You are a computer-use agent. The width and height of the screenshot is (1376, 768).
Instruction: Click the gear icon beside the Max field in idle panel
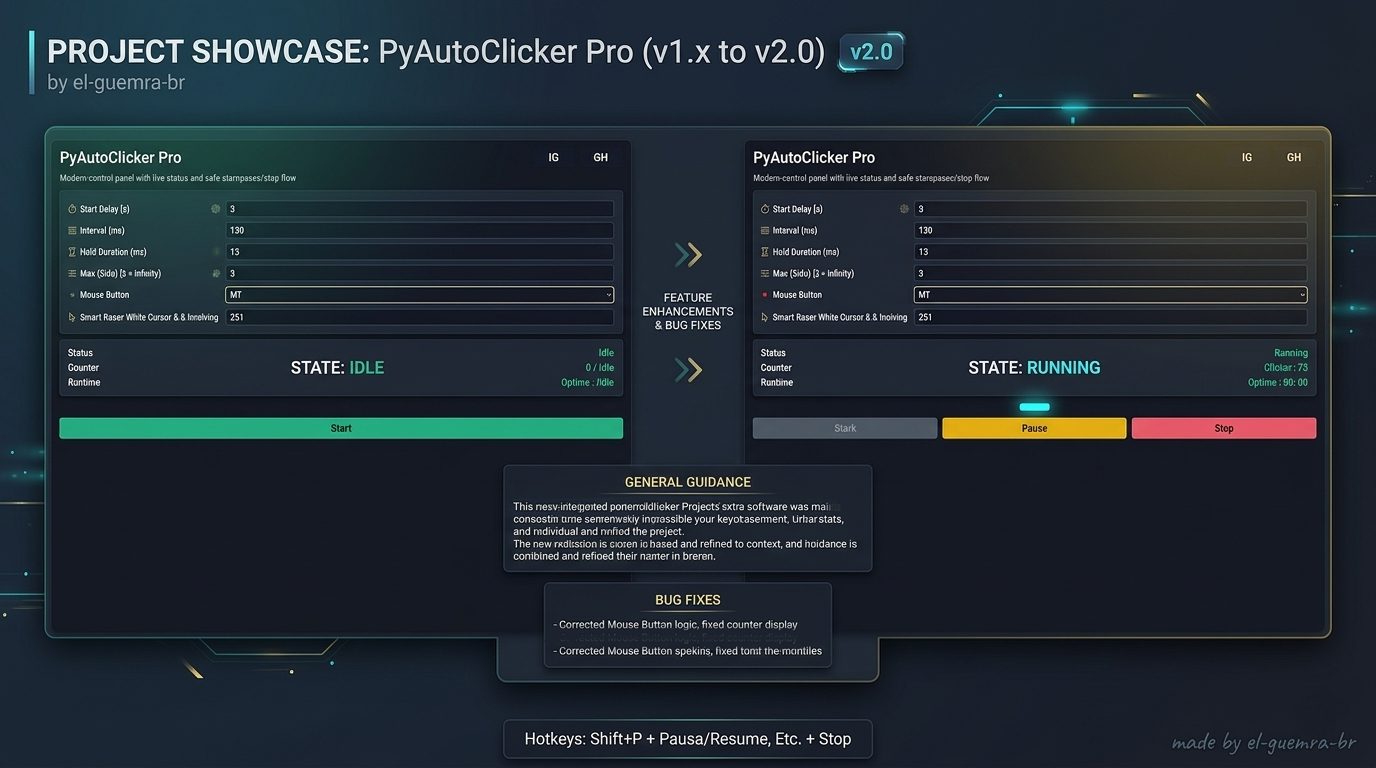click(216, 273)
